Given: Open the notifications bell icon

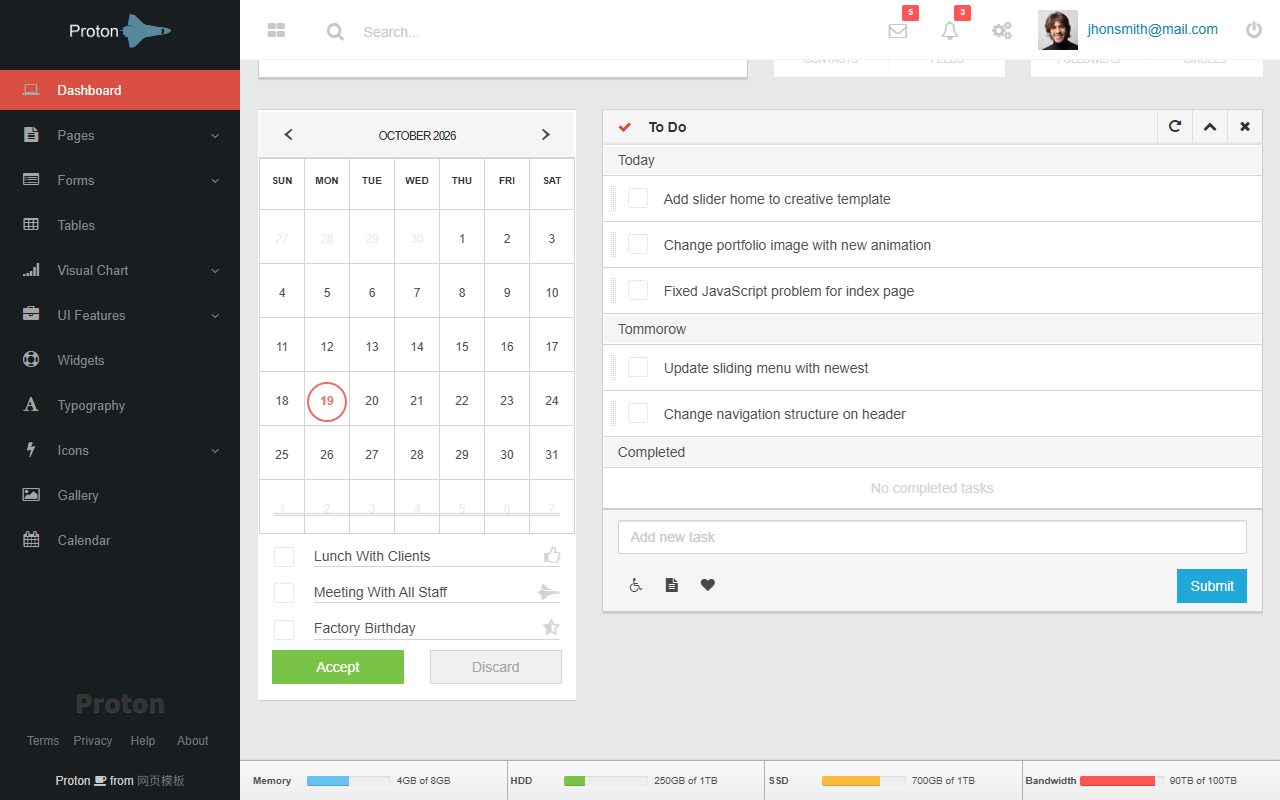Looking at the screenshot, I should pos(950,31).
